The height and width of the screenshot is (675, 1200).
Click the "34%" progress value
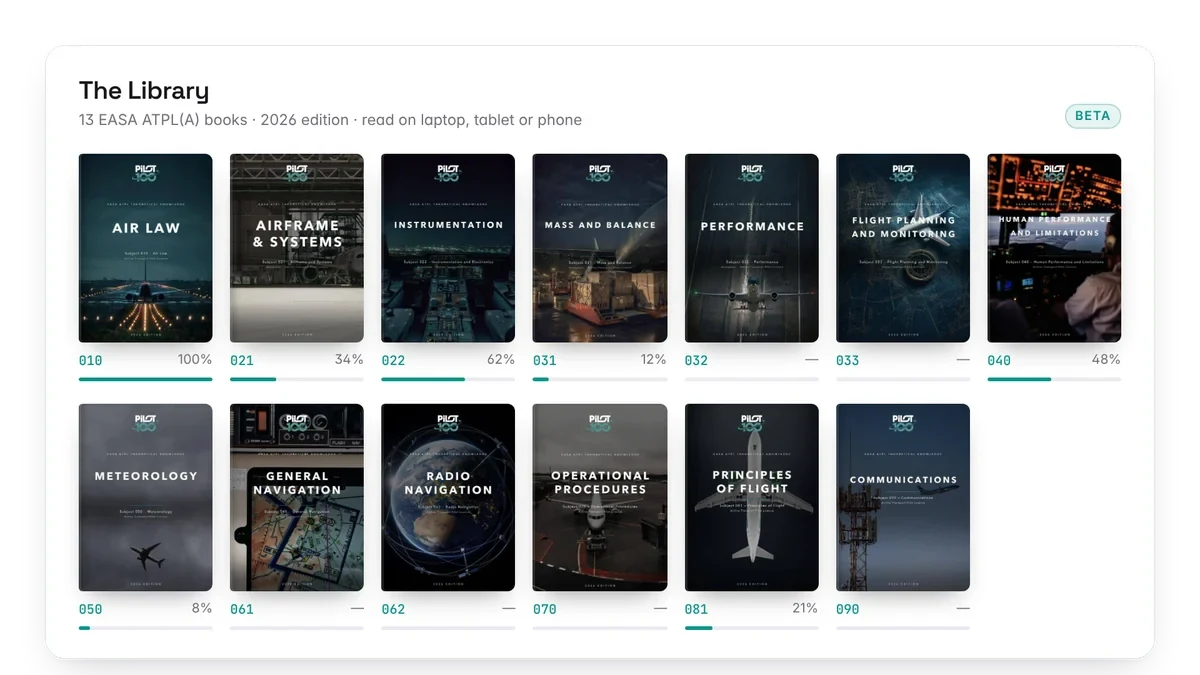click(x=349, y=360)
